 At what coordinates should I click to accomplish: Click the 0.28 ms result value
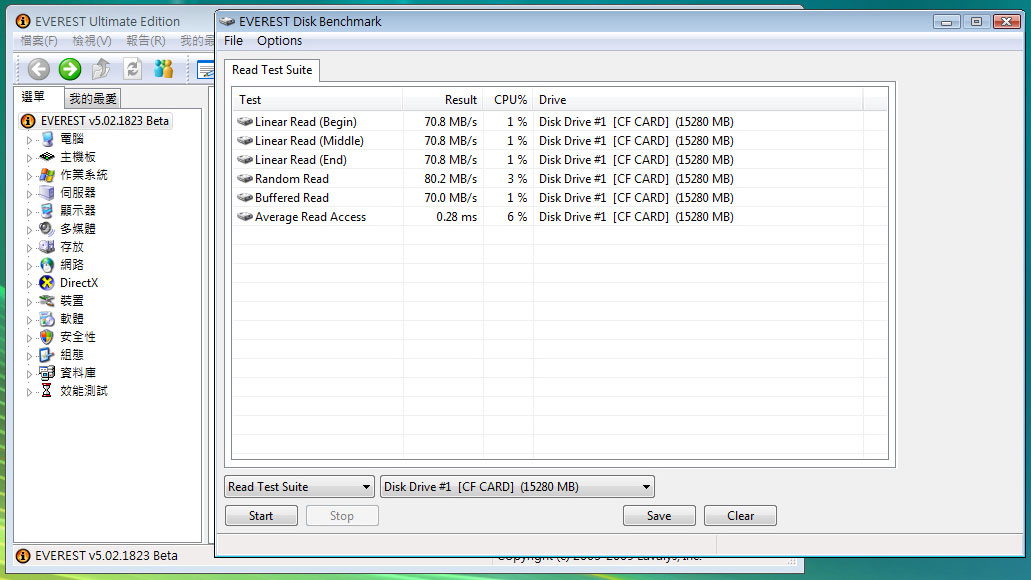point(456,217)
